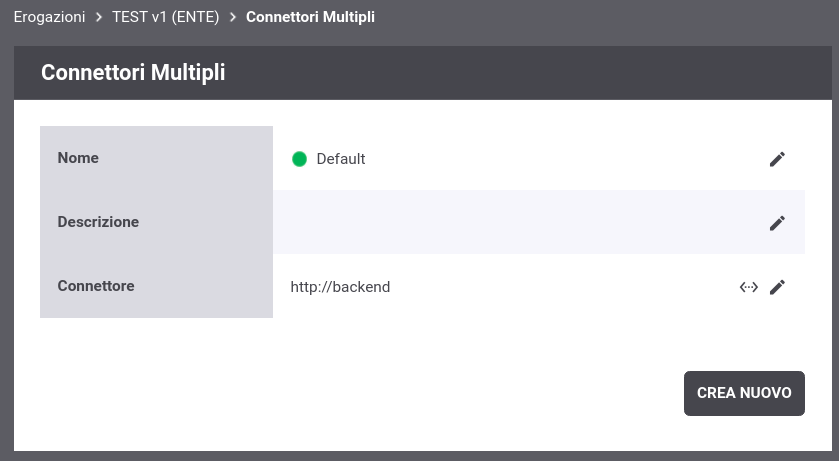Click the Nome field label
Image resolution: width=839 pixels, height=461 pixels.
pos(78,158)
